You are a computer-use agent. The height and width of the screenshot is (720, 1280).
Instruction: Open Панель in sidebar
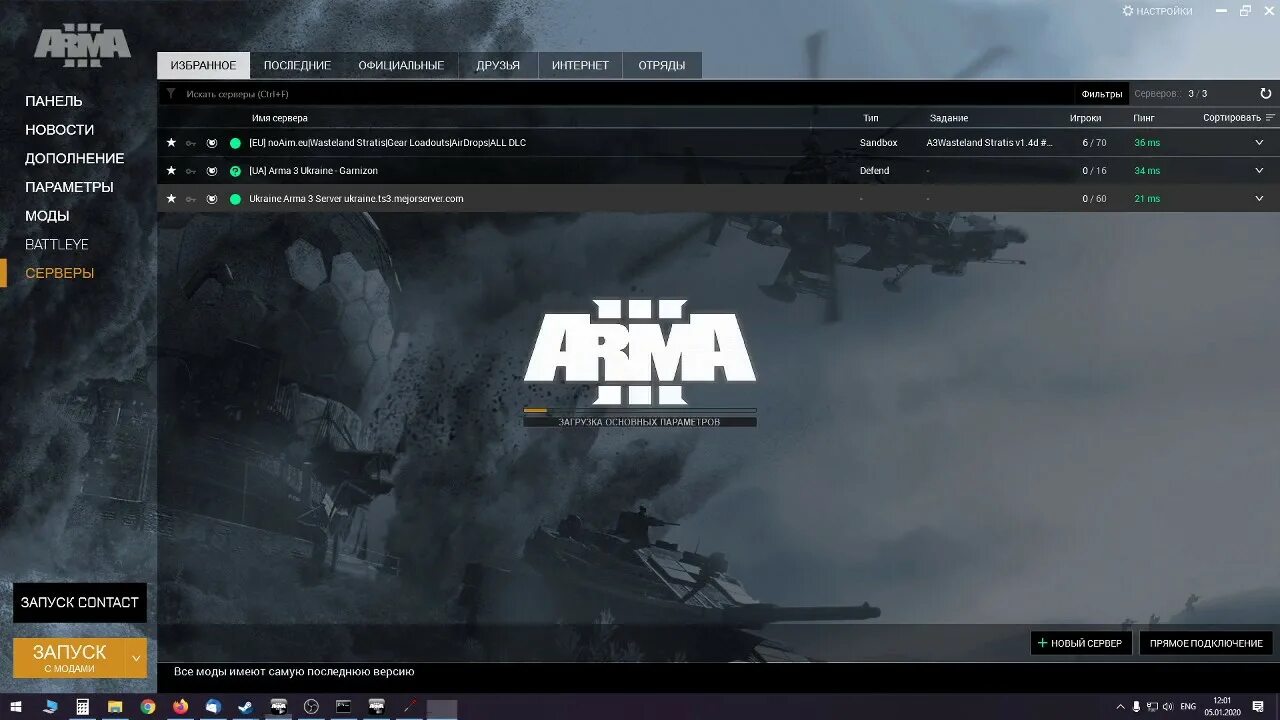click(54, 101)
